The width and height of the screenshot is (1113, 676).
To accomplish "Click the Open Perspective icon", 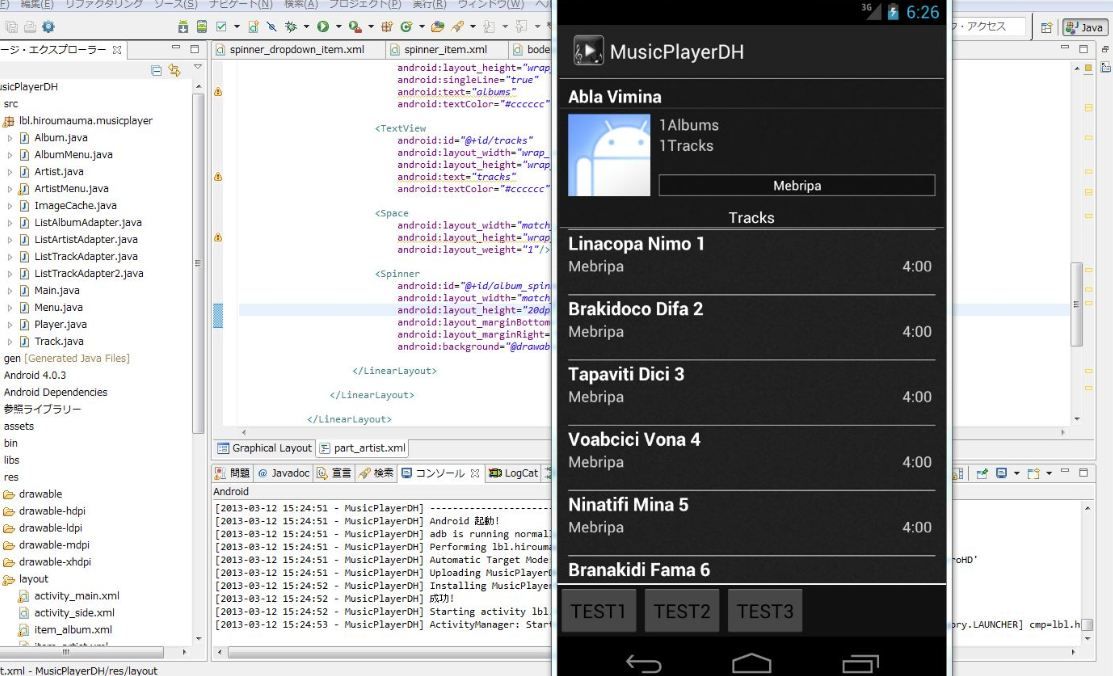I will tap(1046, 28).
